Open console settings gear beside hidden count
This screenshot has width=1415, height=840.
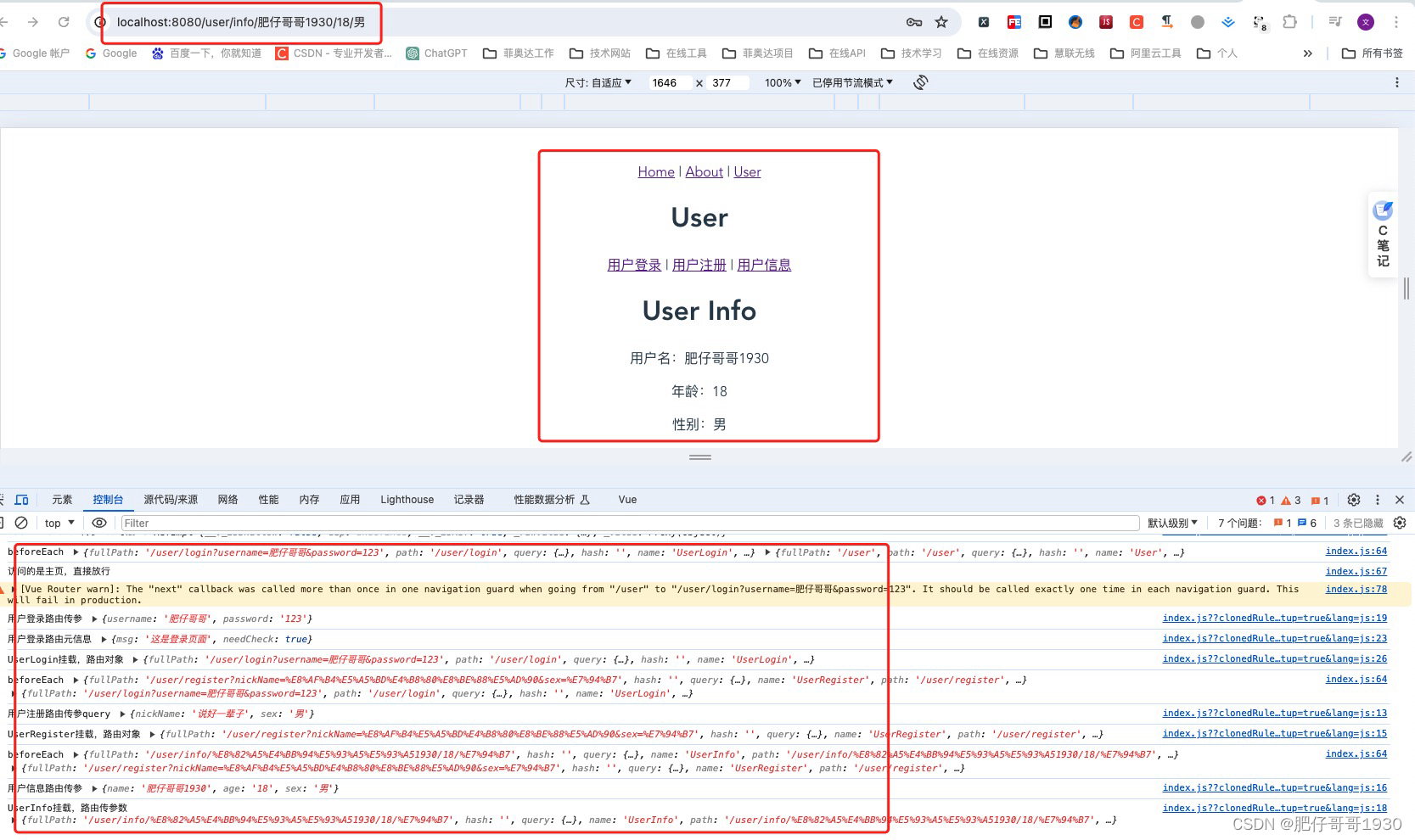pos(1400,523)
